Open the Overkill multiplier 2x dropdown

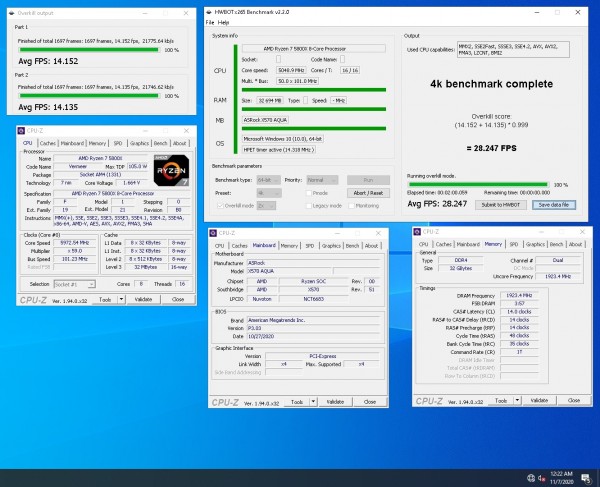(266, 206)
